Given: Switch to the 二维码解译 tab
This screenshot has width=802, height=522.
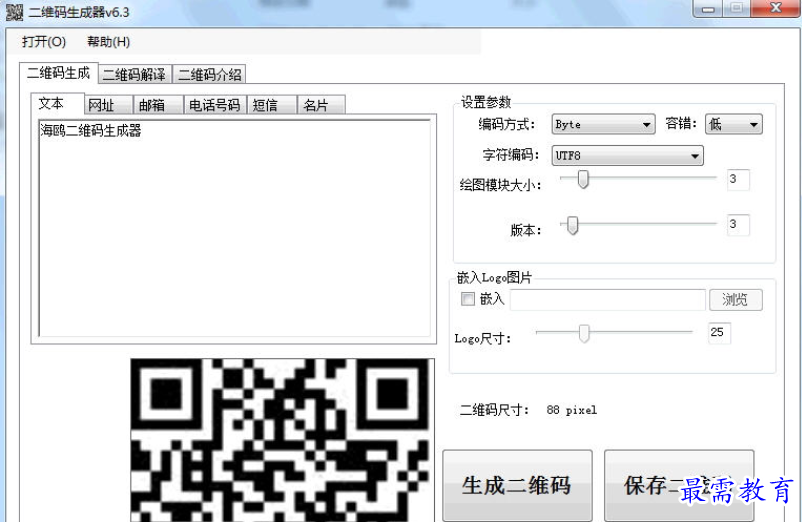Looking at the screenshot, I should click(135, 75).
